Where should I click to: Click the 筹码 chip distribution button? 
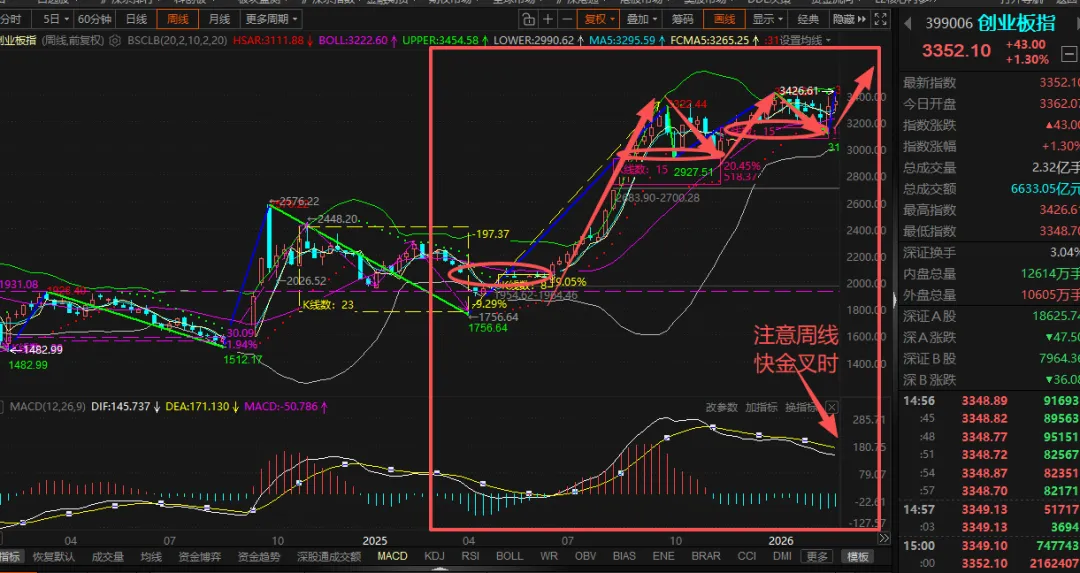coord(682,19)
